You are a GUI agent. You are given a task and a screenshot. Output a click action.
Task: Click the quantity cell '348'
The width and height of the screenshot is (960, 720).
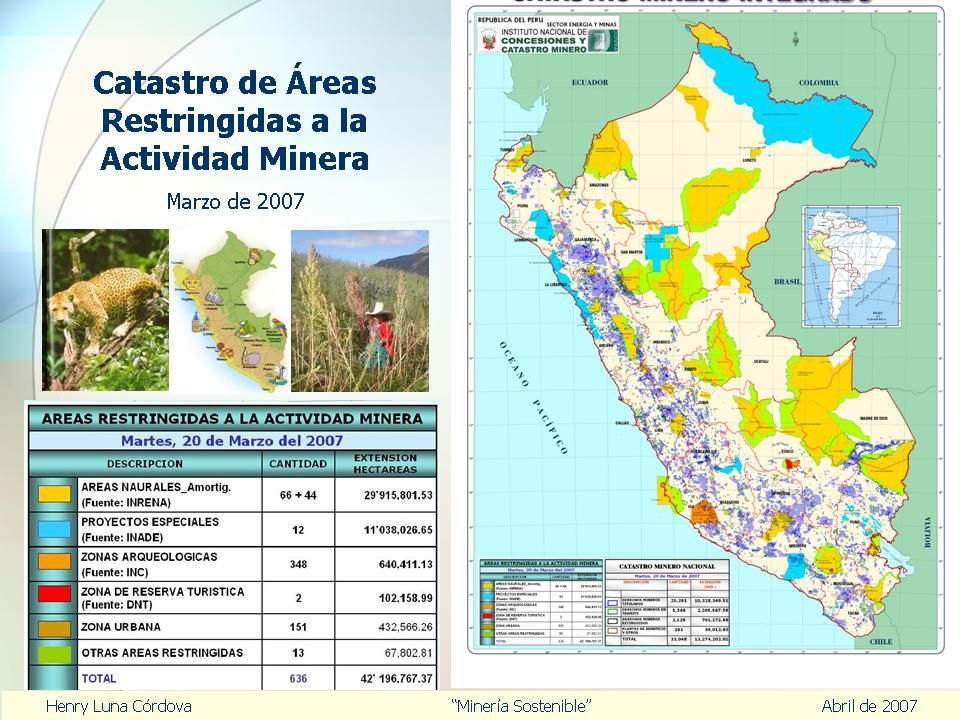click(x=298, y=564)
